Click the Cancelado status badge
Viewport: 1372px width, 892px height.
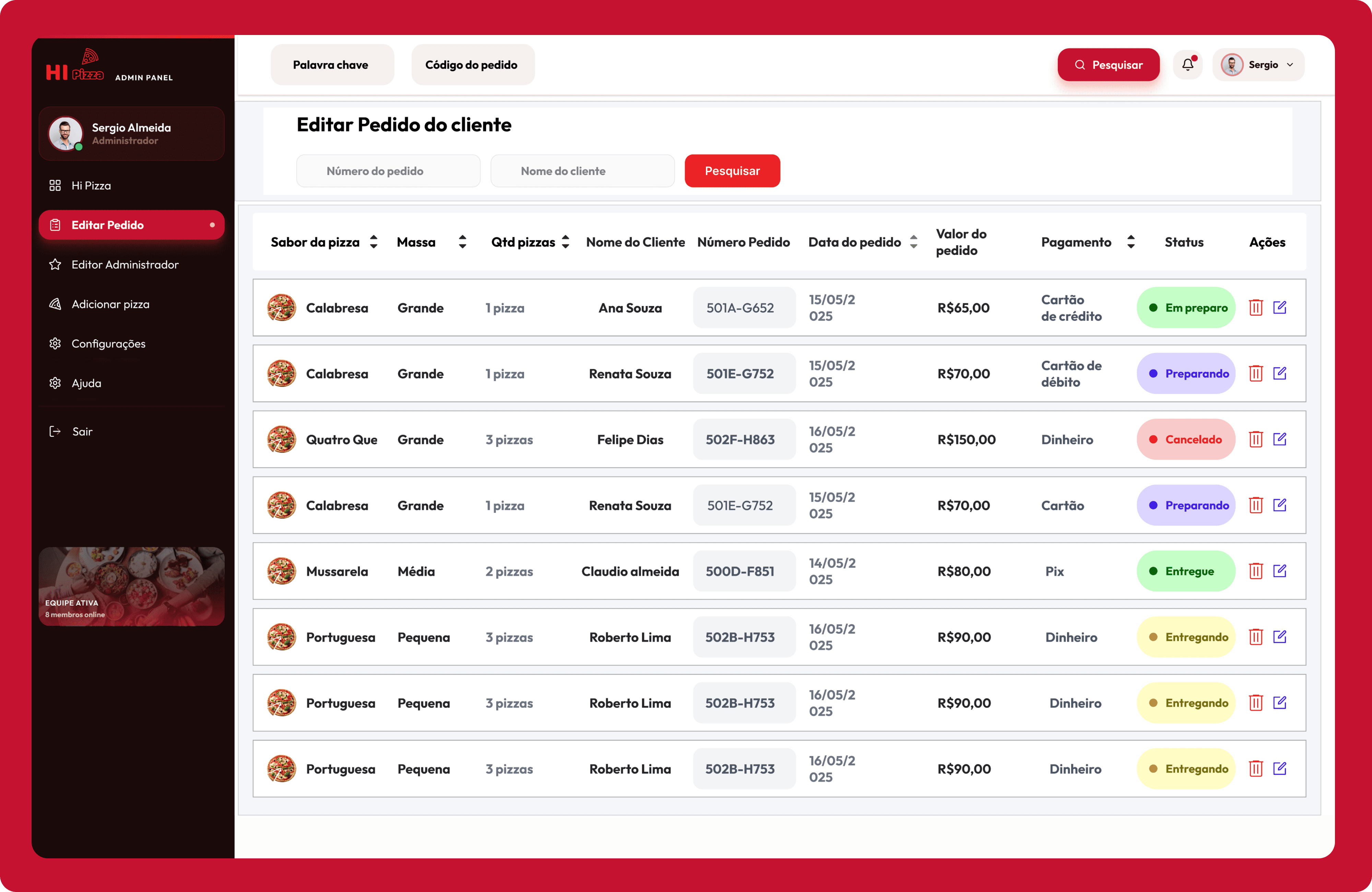click(x=1186, y=439)
